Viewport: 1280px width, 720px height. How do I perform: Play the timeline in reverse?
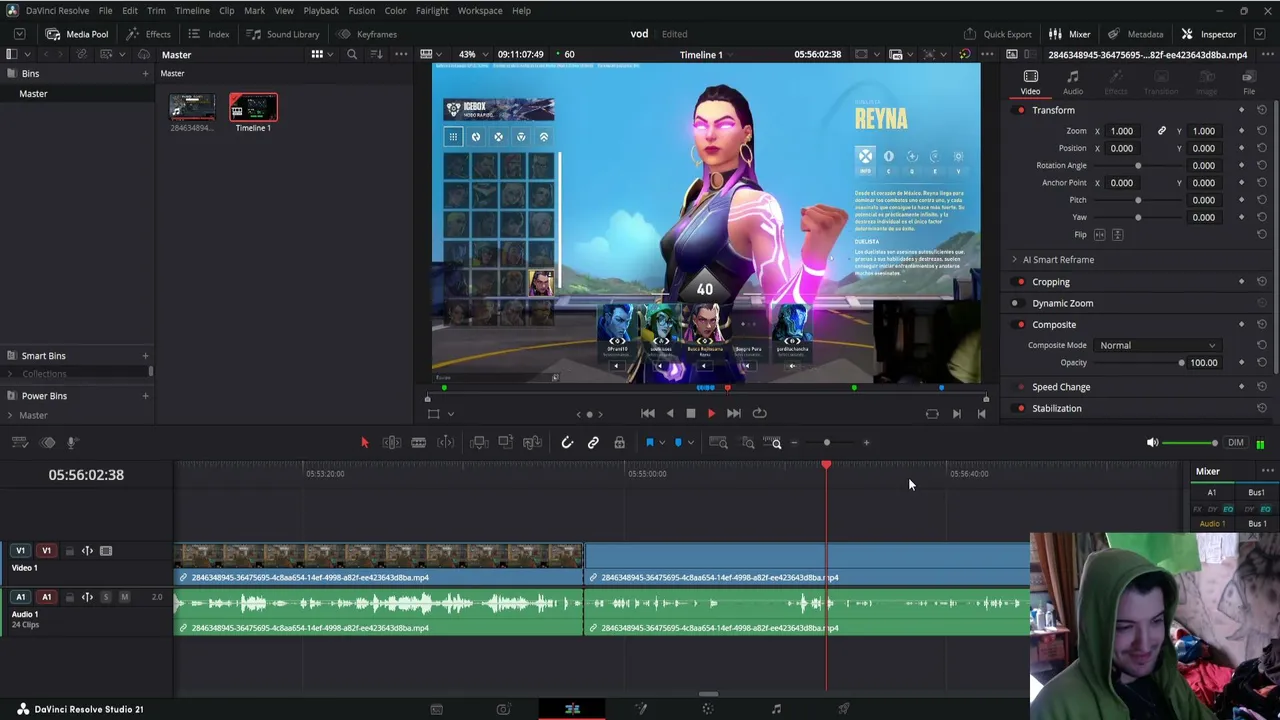point(669,413)
